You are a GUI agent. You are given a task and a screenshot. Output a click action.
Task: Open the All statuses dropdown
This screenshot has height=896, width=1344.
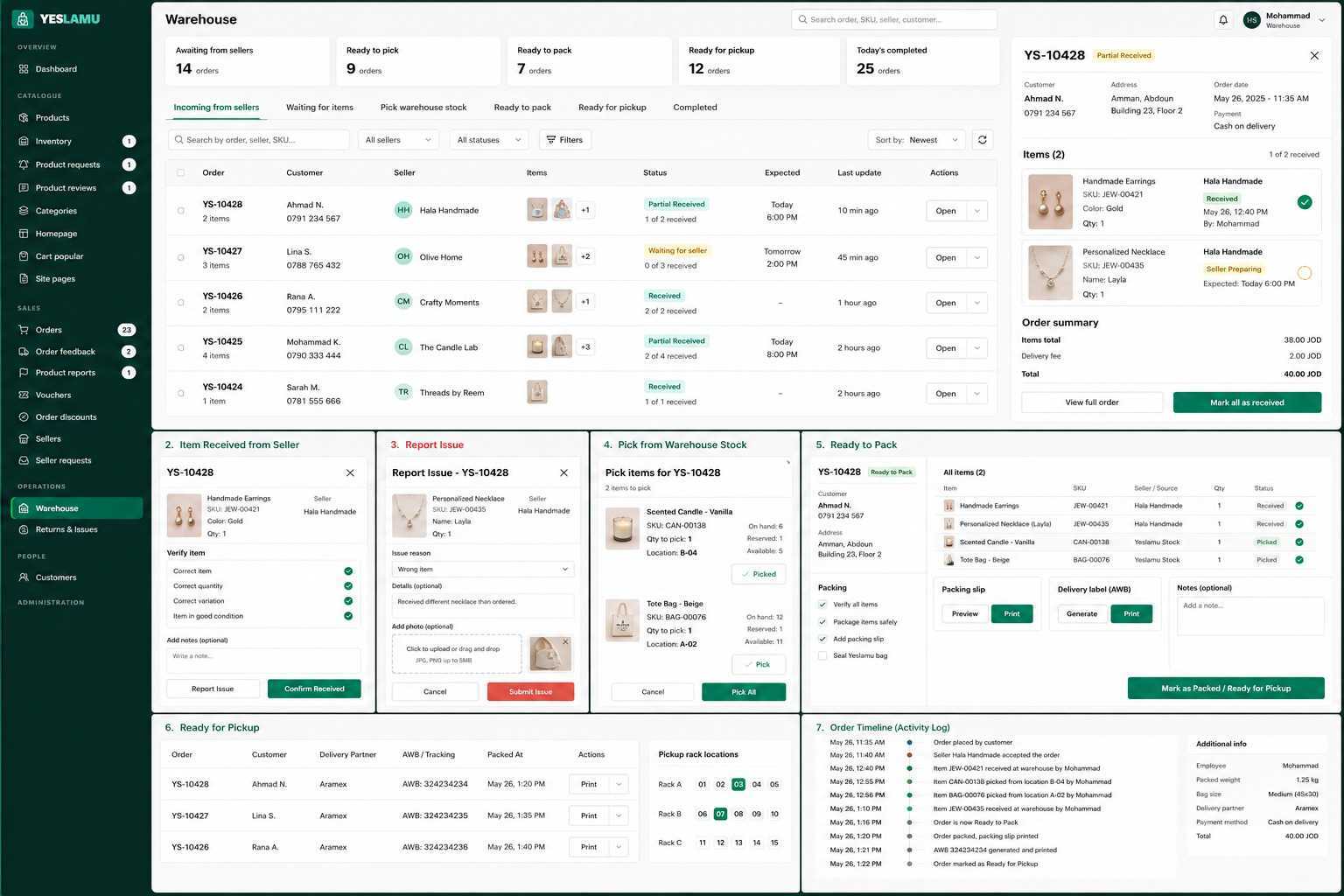point(489,140)
